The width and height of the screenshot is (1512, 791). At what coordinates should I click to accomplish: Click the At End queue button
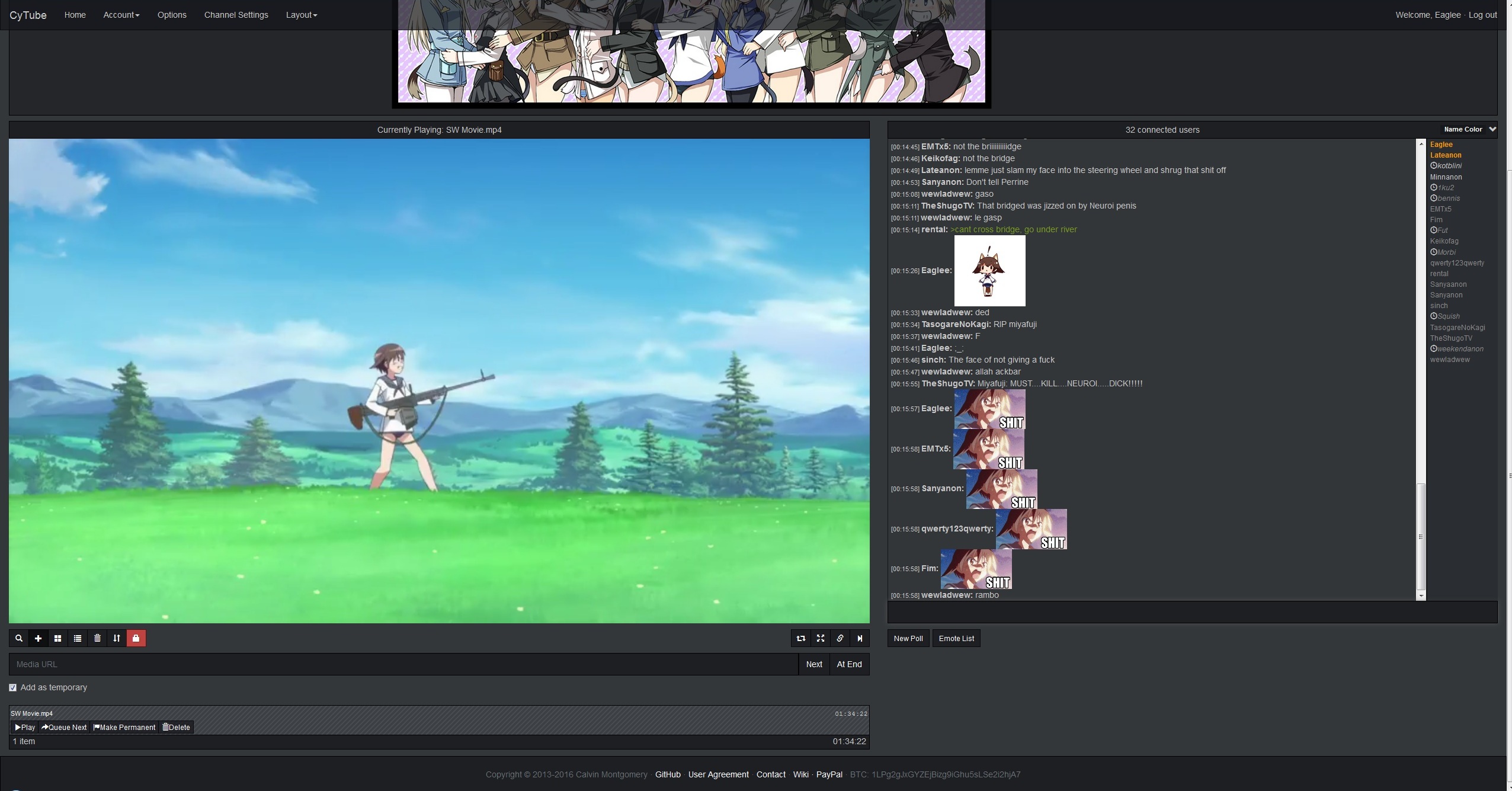coord(849,664)
